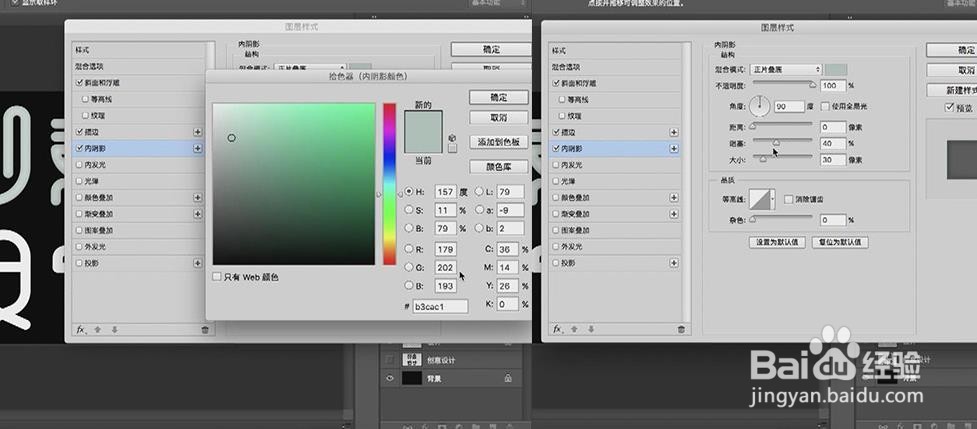Image resolution: width=977 pixels, height=429 pixels.
Task: Click the trash icon in right Layer Style dialog
Action: pyautogui.click(x=681, y=329)
